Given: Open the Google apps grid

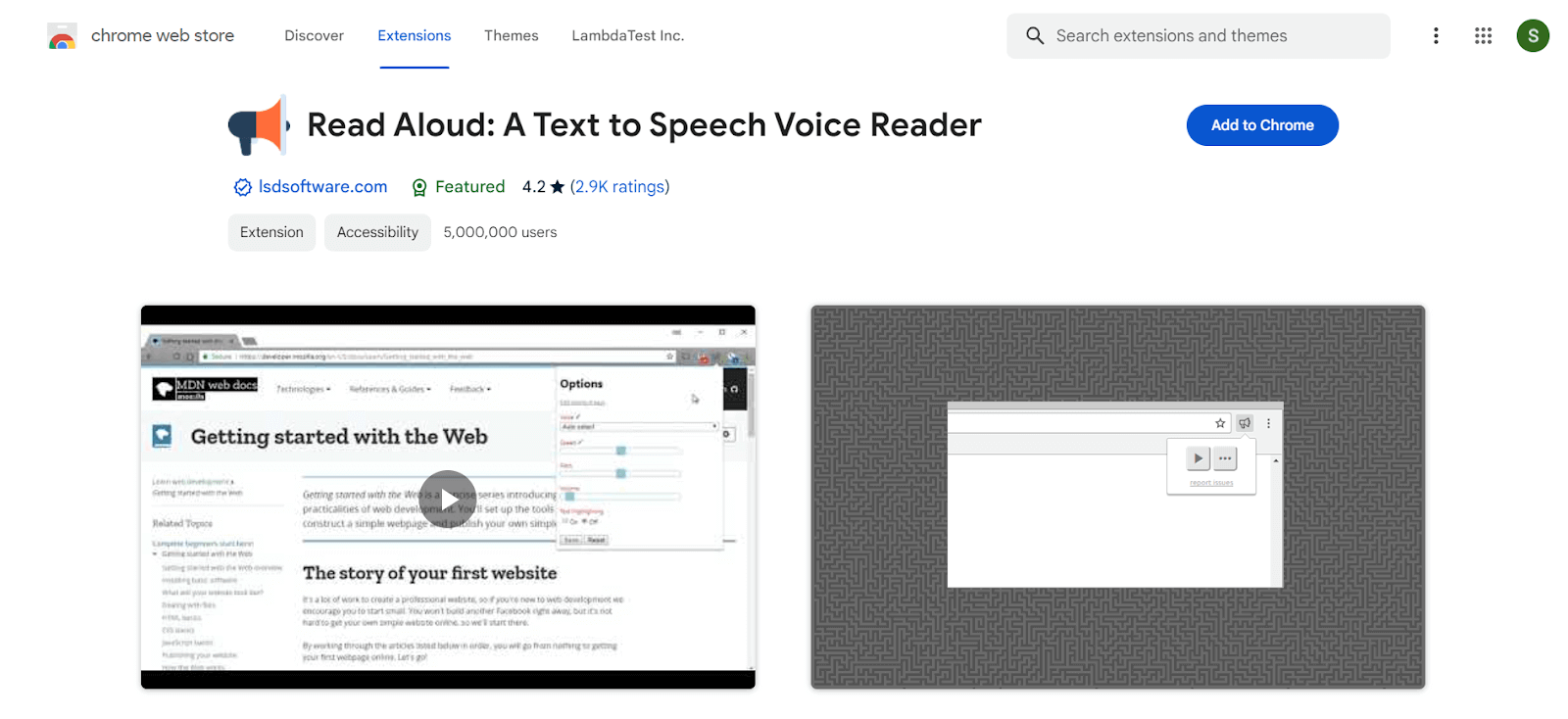Looking at the screenshot, I should (x=1483, y=35).
